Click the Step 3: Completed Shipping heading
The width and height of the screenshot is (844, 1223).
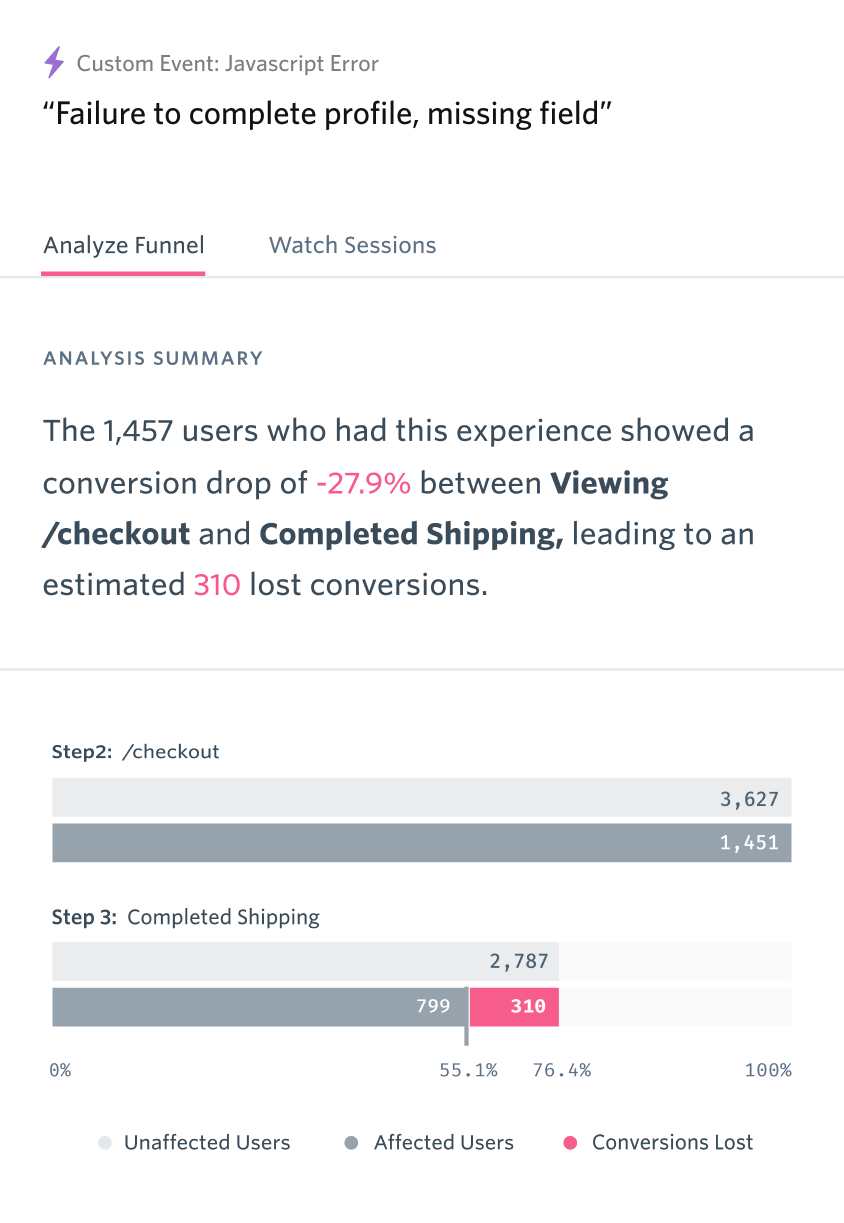tap(186, 917)
